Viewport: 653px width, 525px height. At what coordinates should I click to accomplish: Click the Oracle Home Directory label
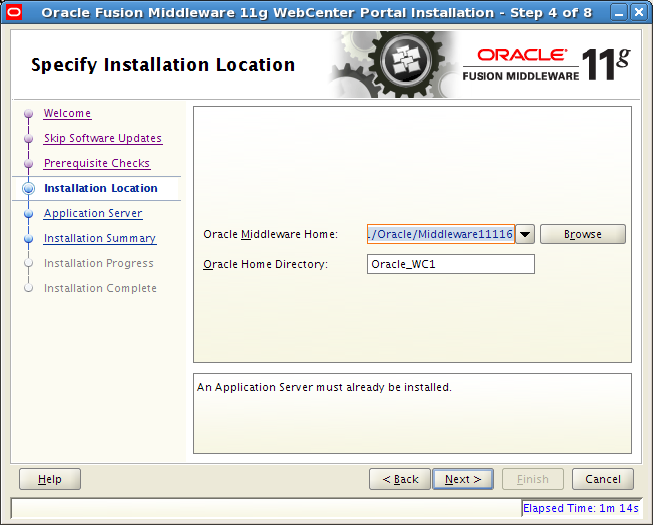coord(265,264)
